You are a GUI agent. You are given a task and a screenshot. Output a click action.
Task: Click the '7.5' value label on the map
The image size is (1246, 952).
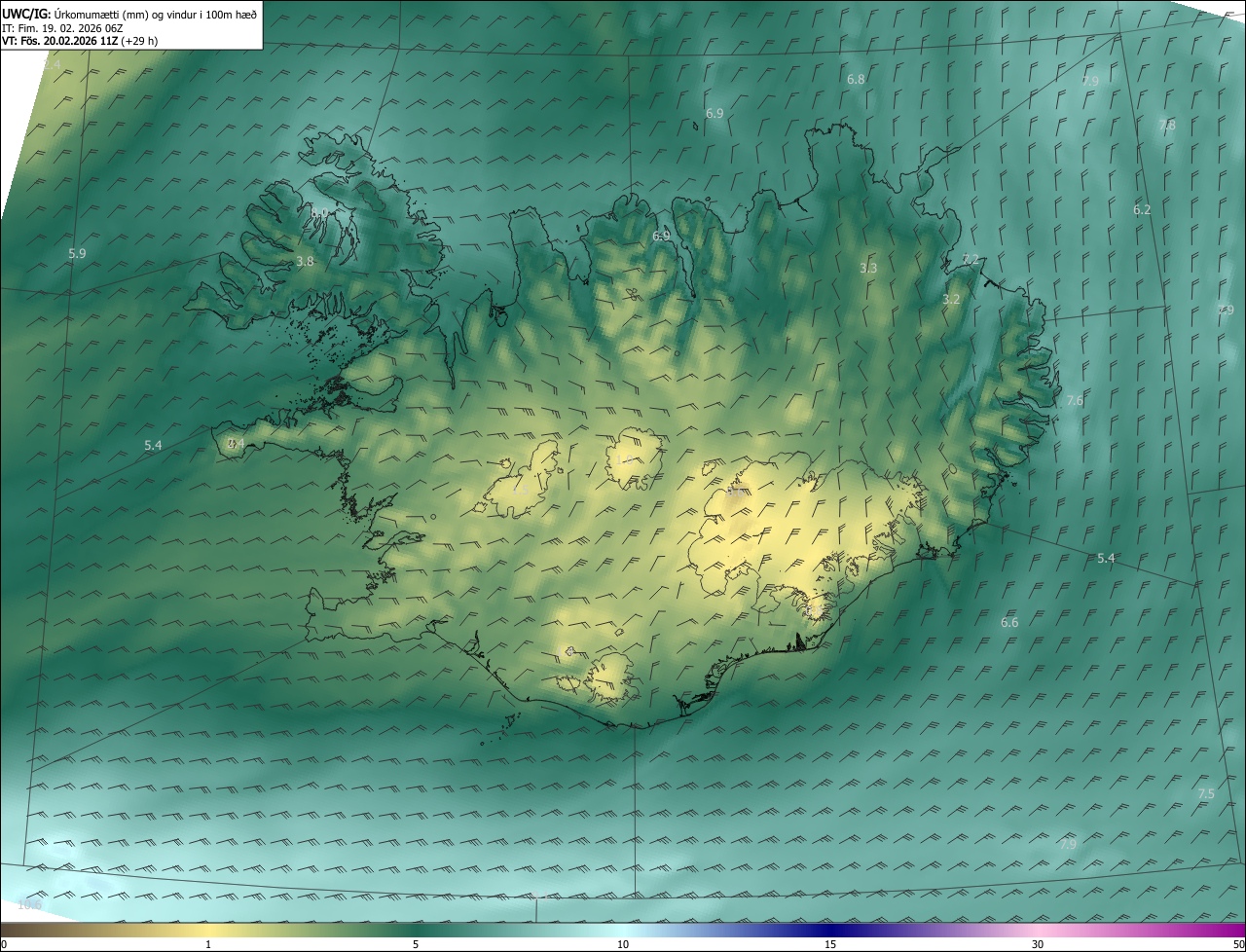(1206, 793)
